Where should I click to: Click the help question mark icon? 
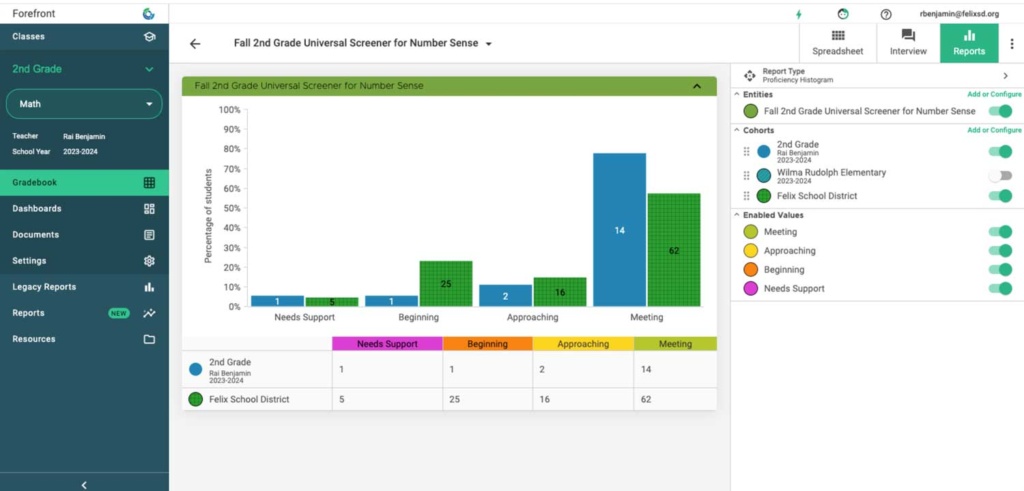click(x=886, y=14)
